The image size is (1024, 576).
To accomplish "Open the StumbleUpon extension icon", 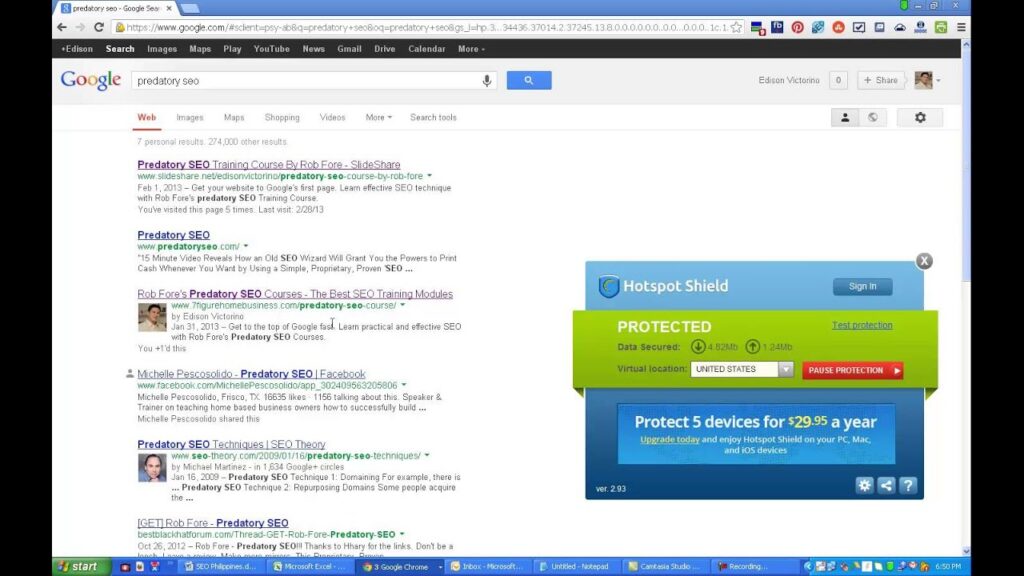I will coord(839,27).
